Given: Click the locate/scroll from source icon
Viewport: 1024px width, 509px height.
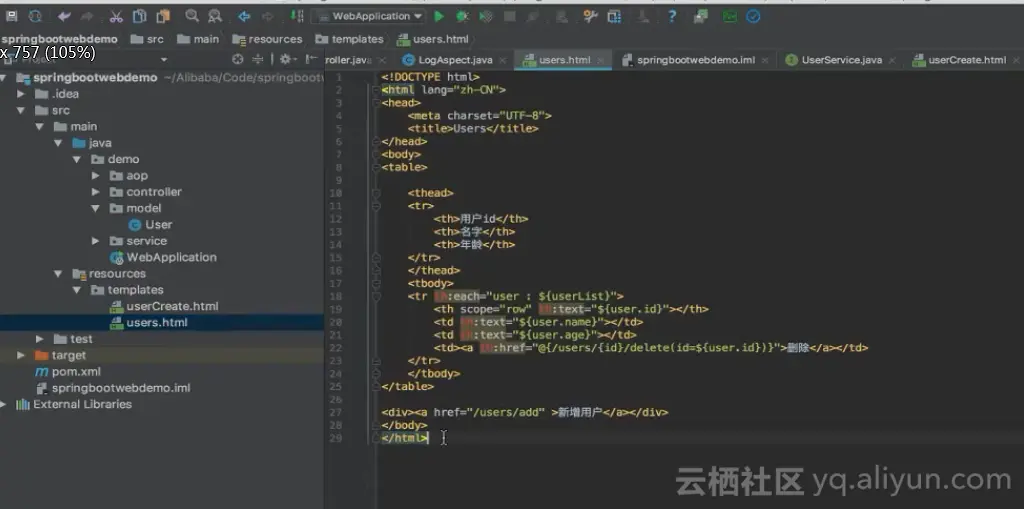Looking at the screenshot, I should click(x=238, y=59).
